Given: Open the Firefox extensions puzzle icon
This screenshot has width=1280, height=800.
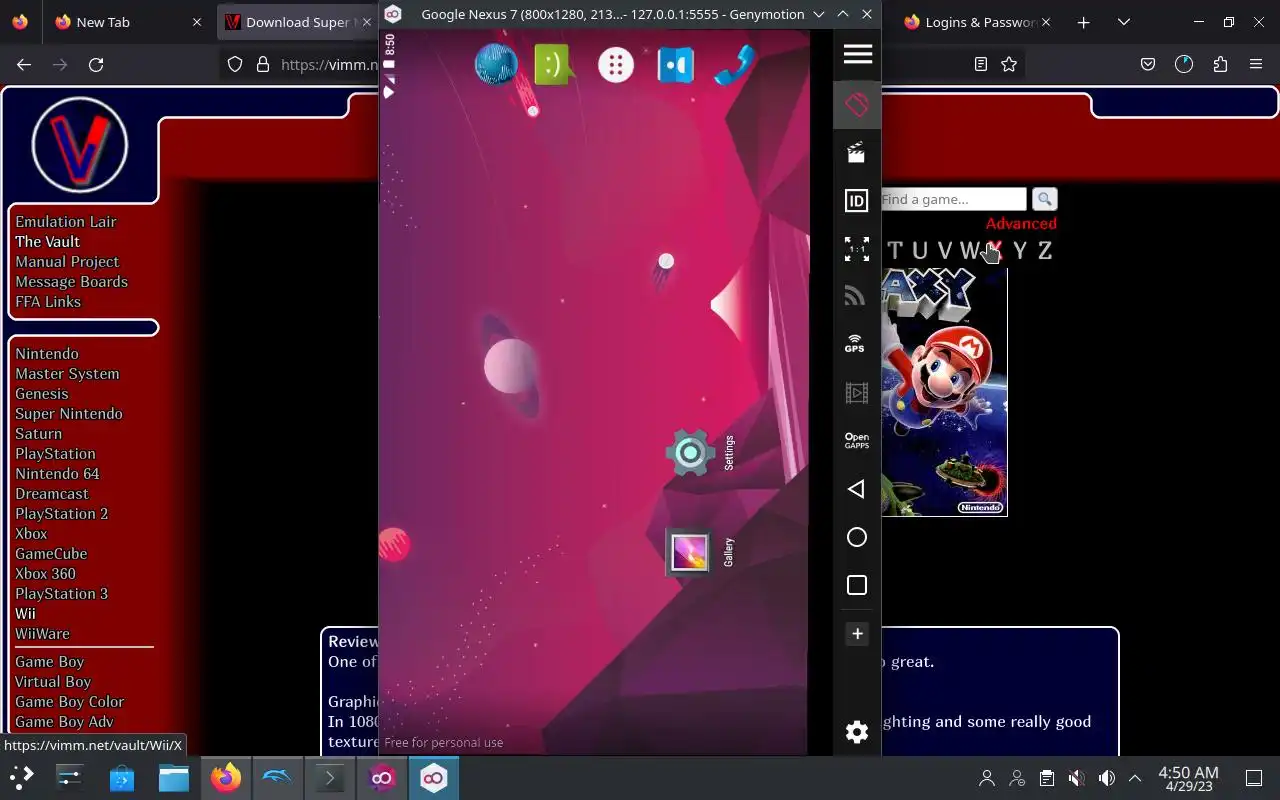Looking at the screenshot, I should click(1220, 64).
